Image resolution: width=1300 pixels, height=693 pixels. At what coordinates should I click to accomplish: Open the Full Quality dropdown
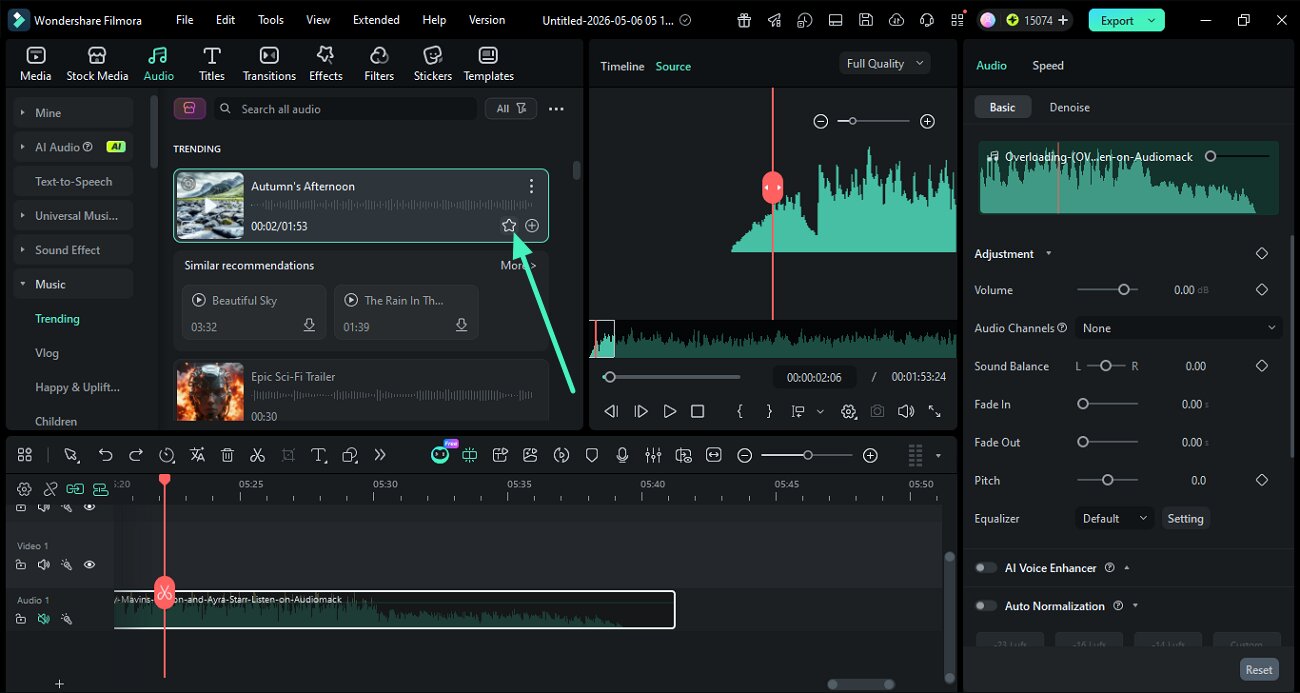[x=885, y=63]
